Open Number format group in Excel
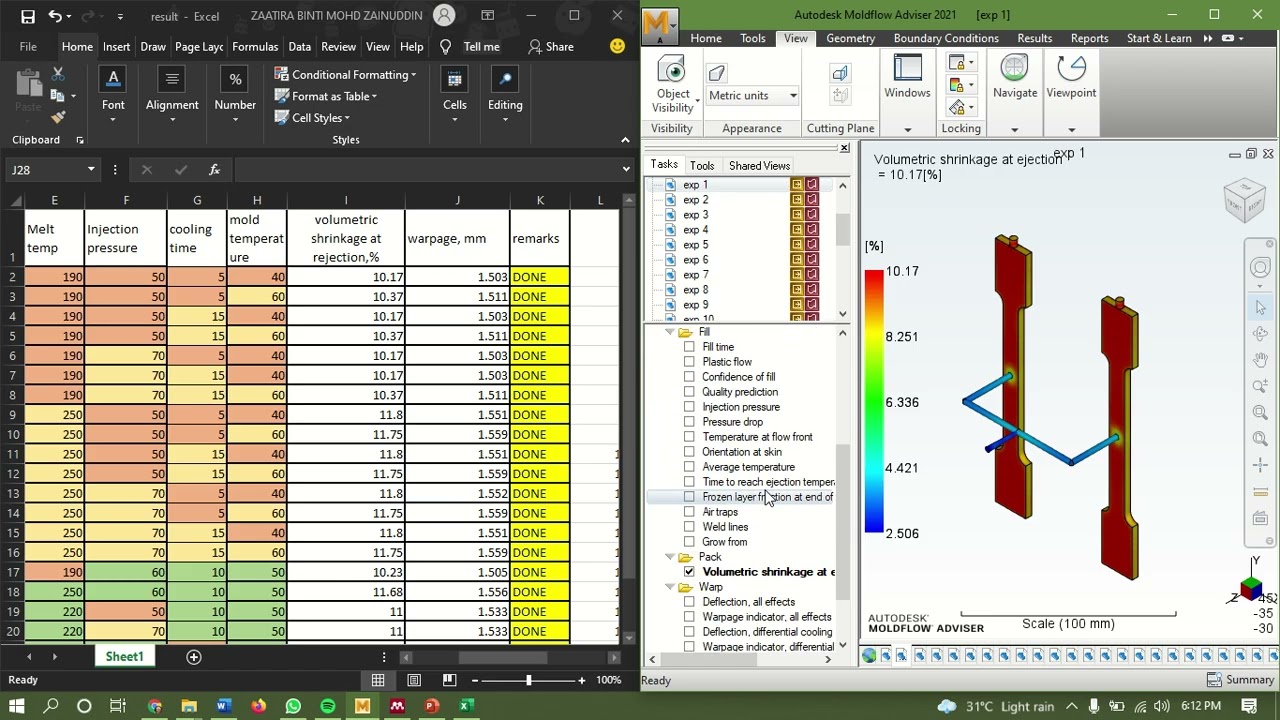This screenshot has width=1280, height=720. 235,95
